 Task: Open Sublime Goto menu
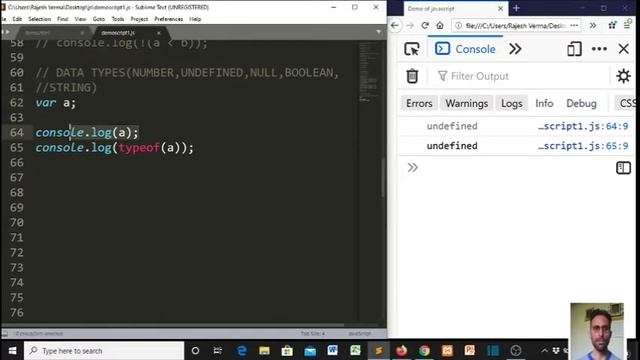(x=99, y=19)
